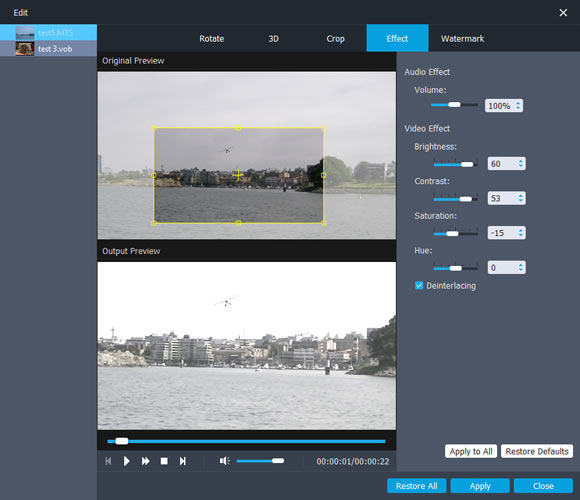Image resolution: width=580 pixels, height=500 pixels.
Task: Toggle the Deinterlacing checkbox
Action: tap(419, 286)
